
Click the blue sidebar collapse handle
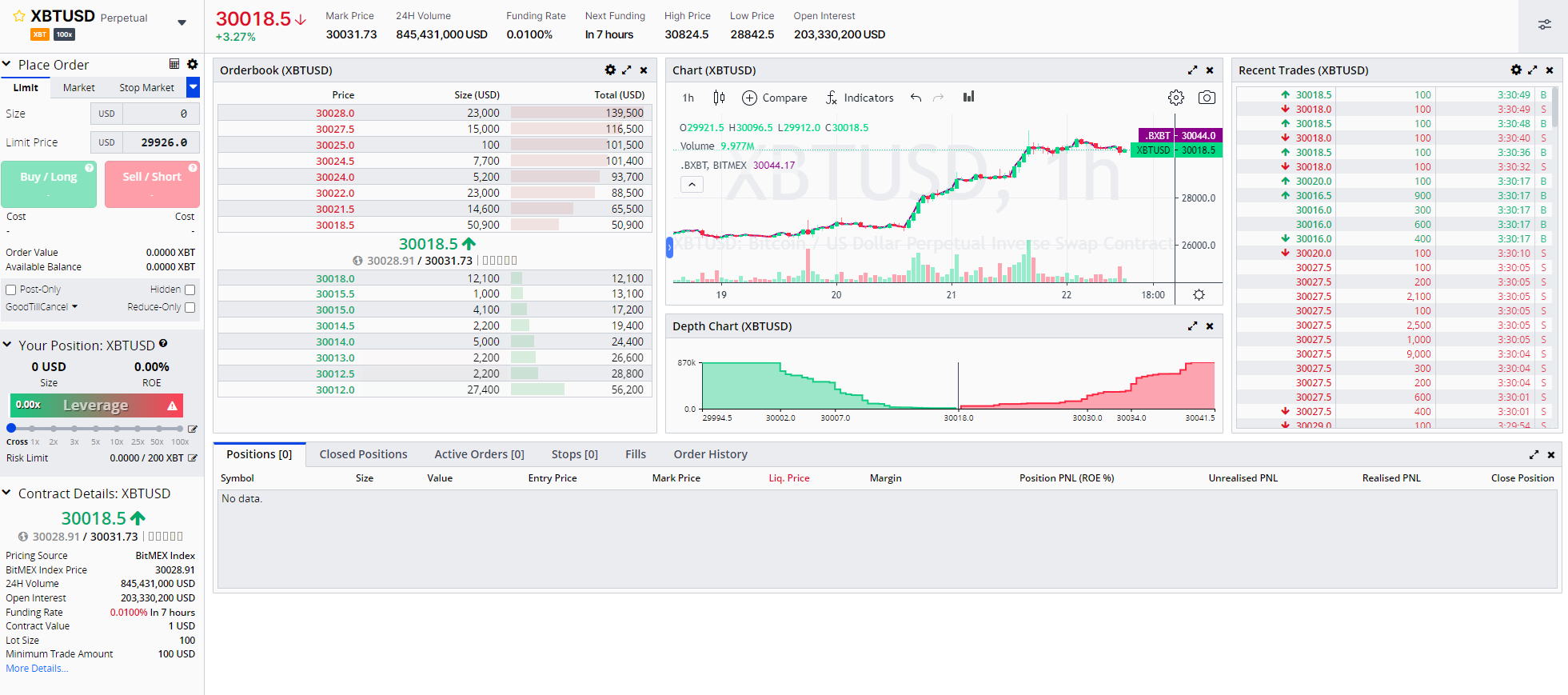click(x=670, y=248)
